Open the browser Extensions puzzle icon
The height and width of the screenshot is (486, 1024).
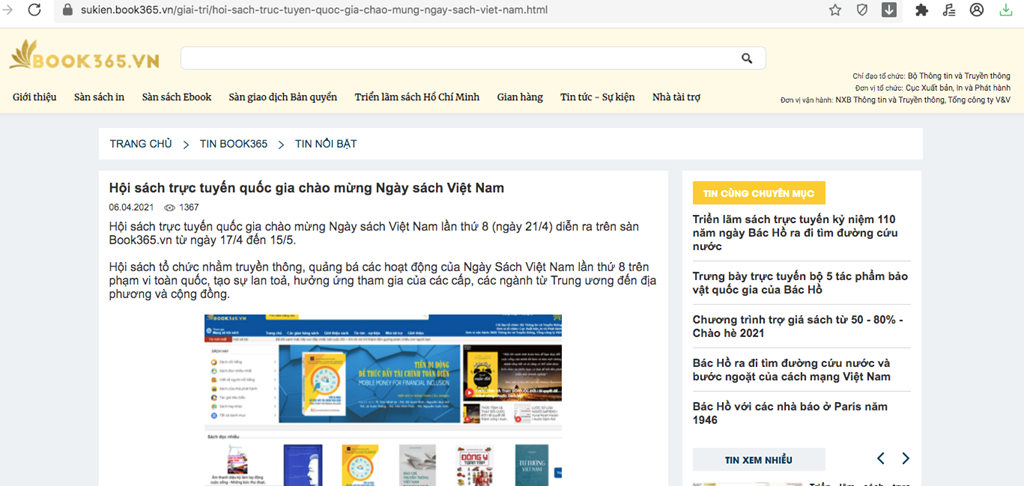coord(921,10)
